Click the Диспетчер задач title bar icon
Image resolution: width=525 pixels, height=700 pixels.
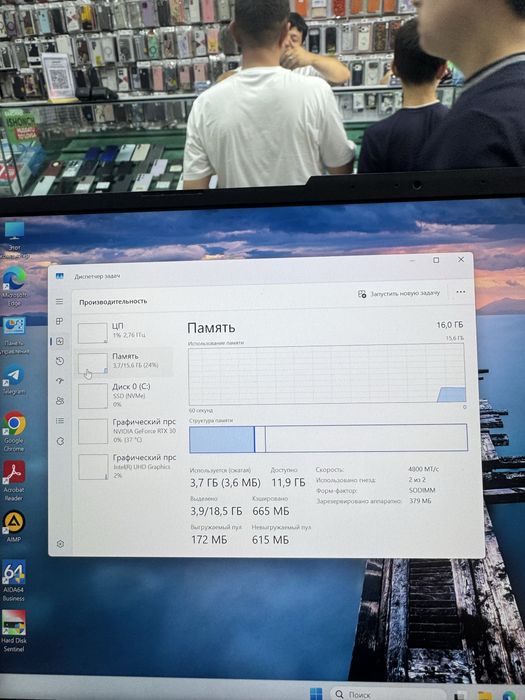(60, 276)
